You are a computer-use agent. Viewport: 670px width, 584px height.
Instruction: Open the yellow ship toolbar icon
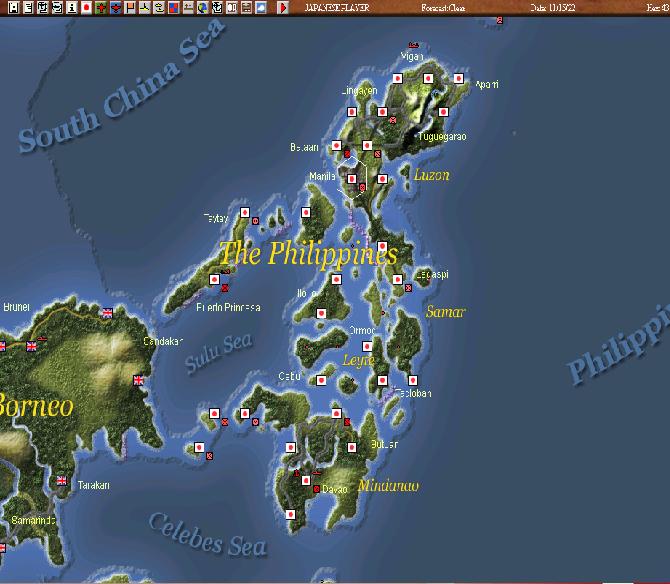pyautogui.click(x=159, y=7)
